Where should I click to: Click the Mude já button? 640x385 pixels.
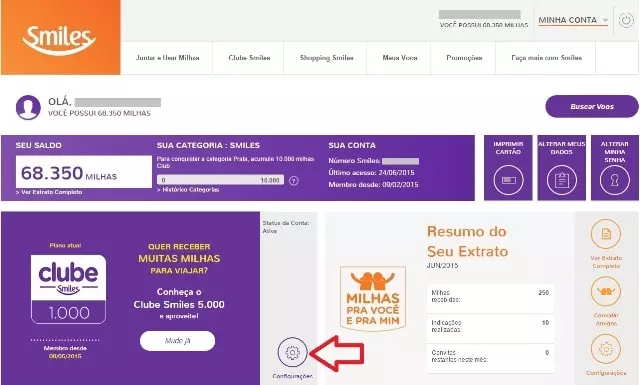pos(178,340)
